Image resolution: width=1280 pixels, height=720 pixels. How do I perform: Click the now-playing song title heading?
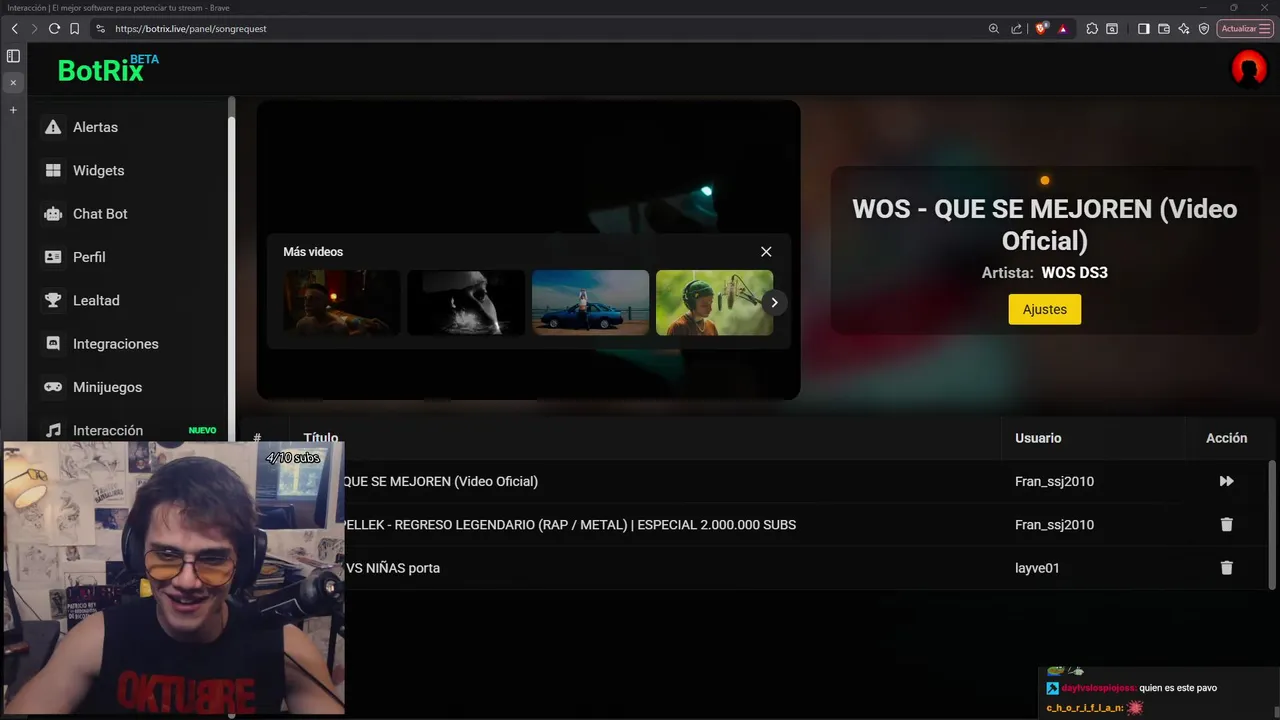(x=1044, y=224)
